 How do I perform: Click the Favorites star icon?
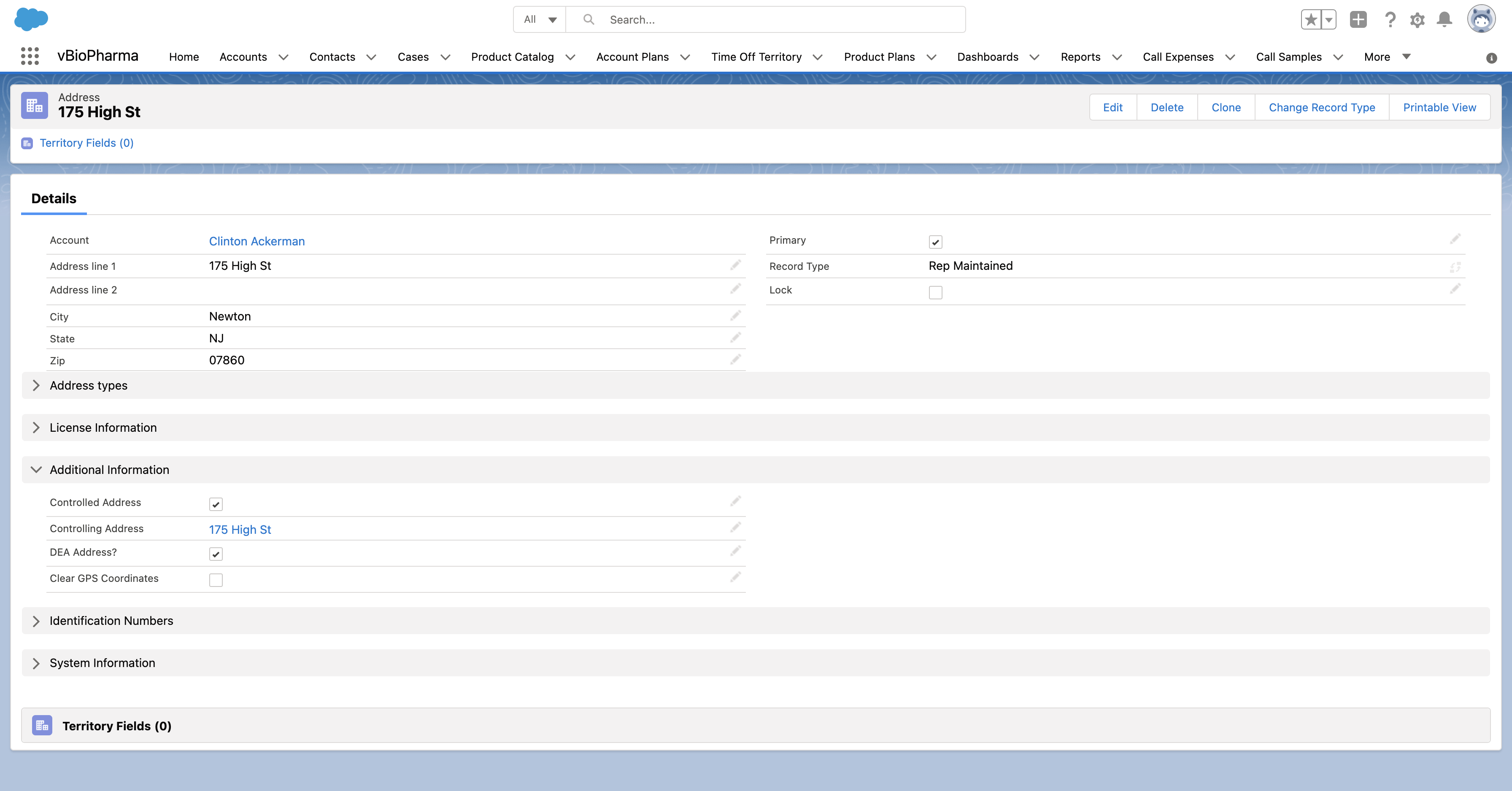(x=1311, y=19)
